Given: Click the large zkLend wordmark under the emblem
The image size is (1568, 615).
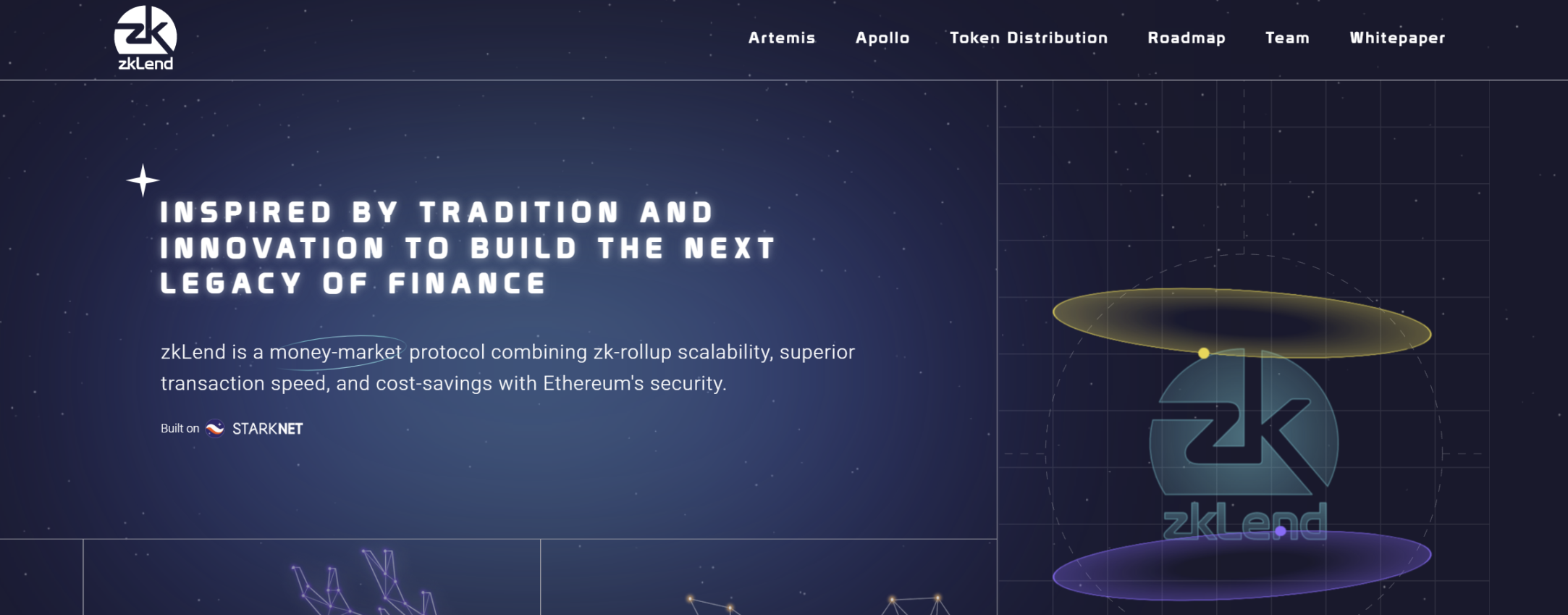Looking at the screenshot, I should [1244, 522].
